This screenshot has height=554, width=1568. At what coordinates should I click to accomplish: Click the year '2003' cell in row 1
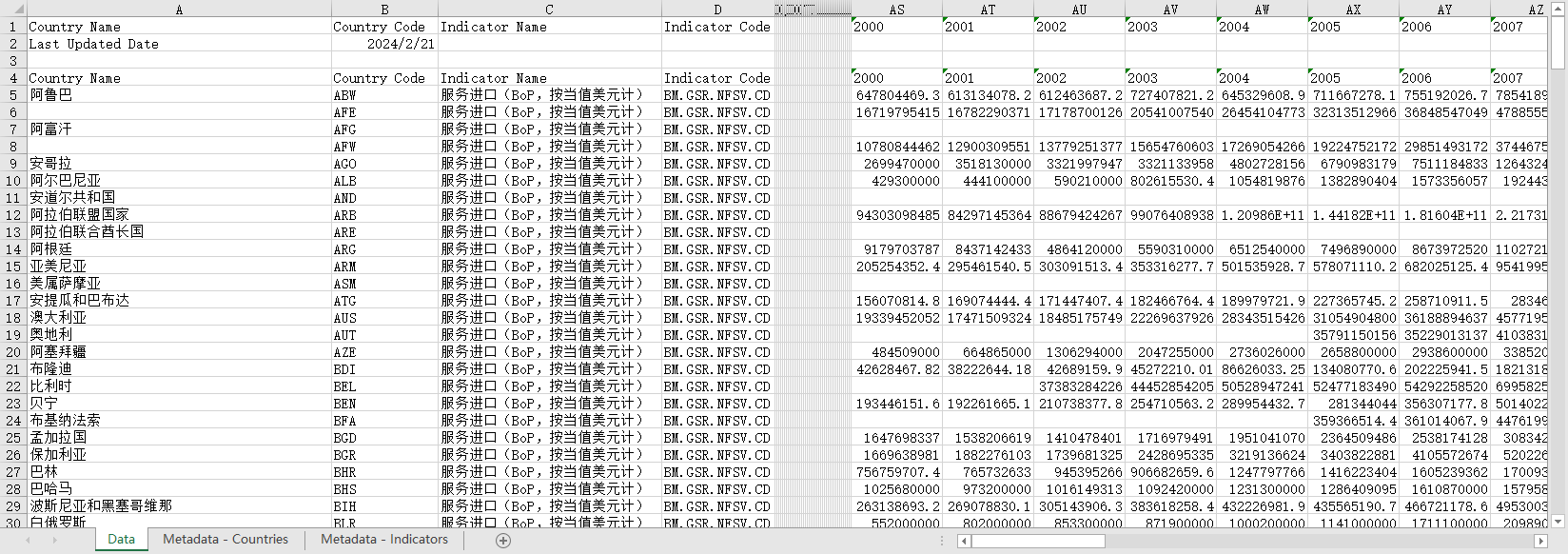point(1170,27)
